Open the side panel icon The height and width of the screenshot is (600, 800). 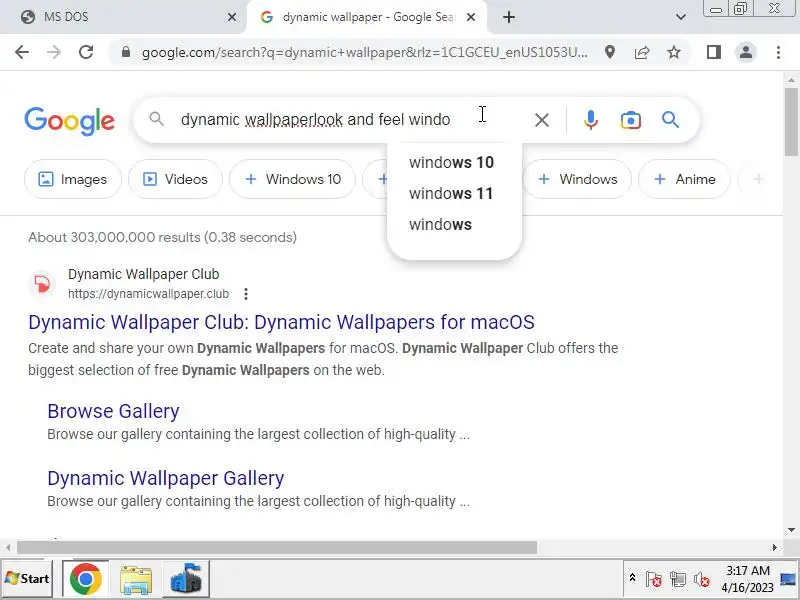pos(714,52)
